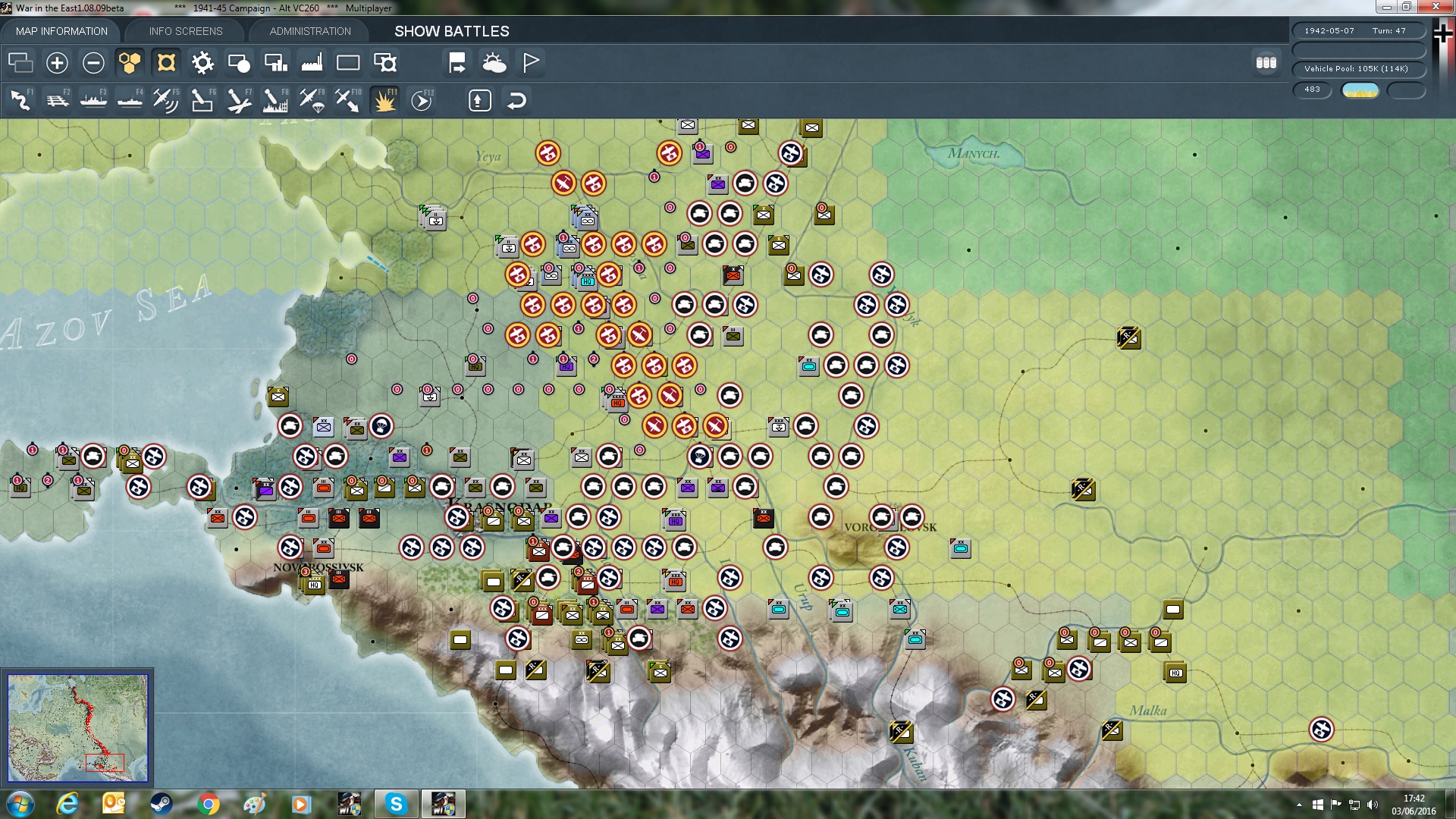The image size is (1456, 819).
Task: Open the INFO SCREENS tab
Action: (x=186, y=31)
